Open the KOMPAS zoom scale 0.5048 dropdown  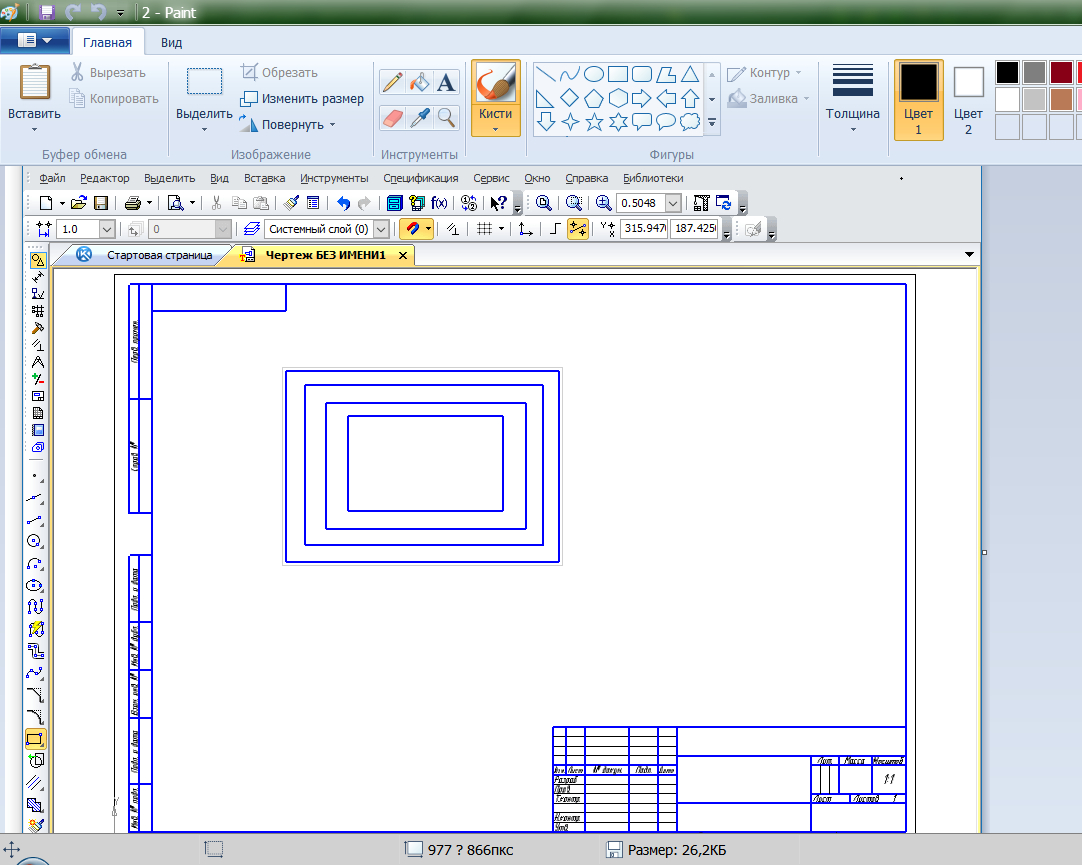pos(673,203)
